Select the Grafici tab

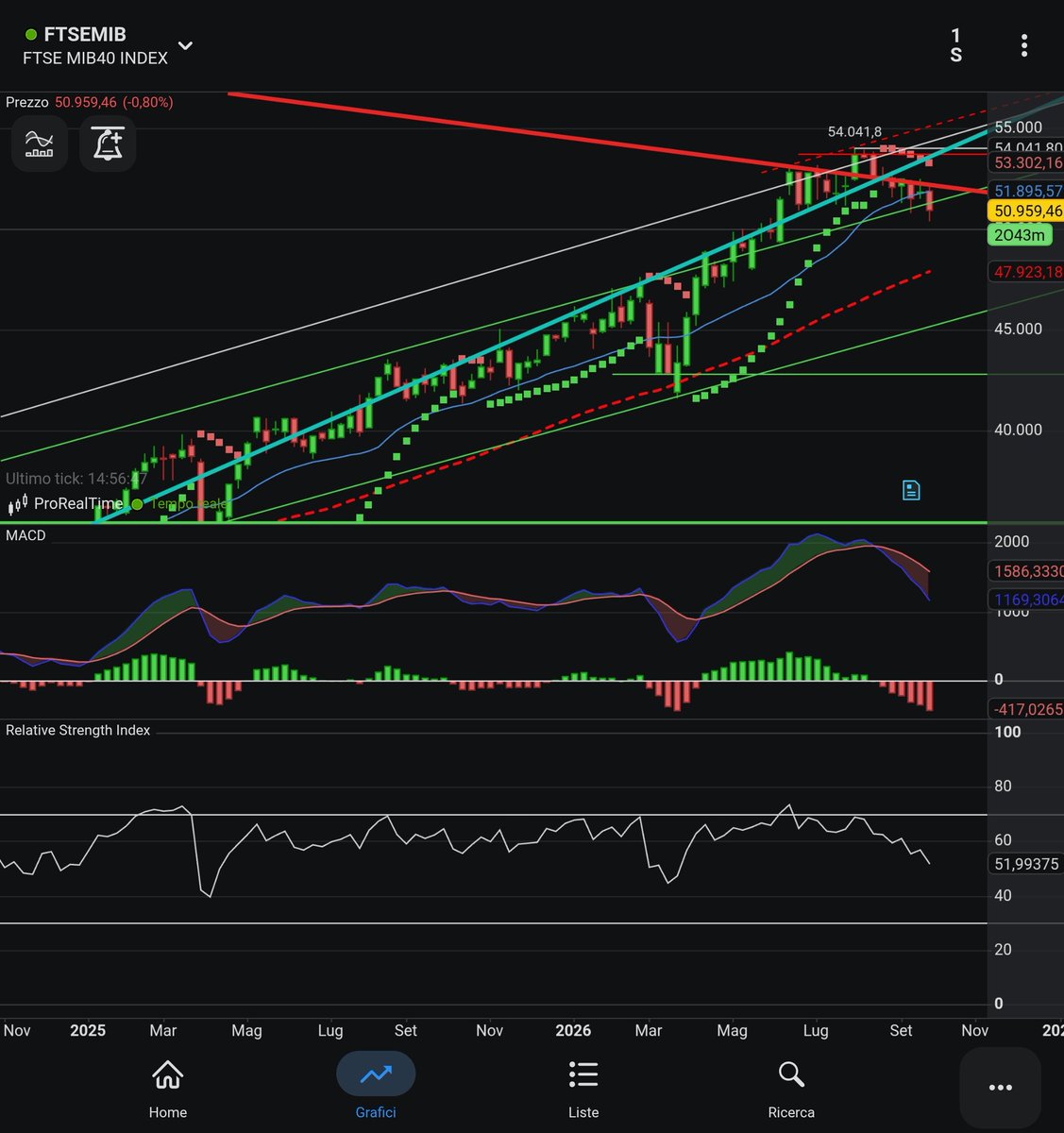point(376,1087)
